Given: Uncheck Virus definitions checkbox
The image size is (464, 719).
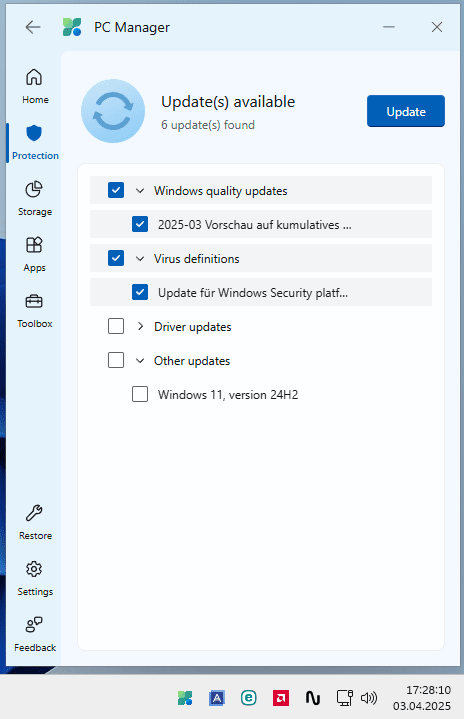Looking at the screenshot, I should pyautogui.click(x=116, y=258).
